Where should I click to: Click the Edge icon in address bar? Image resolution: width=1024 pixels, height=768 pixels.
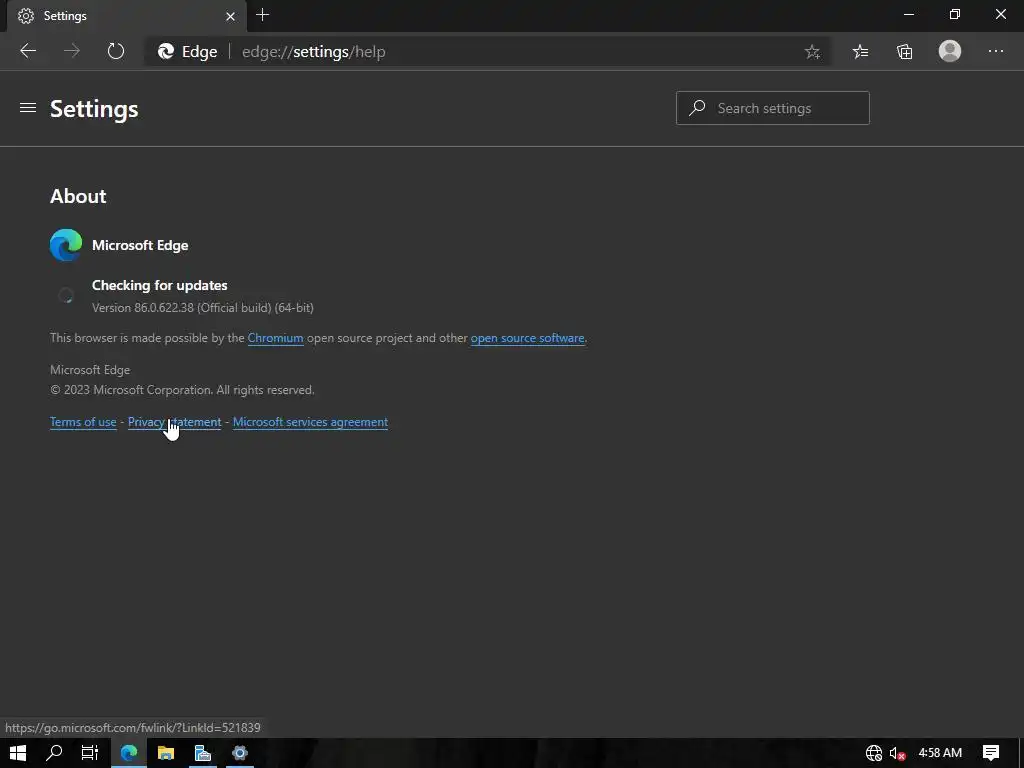[166, 52]
